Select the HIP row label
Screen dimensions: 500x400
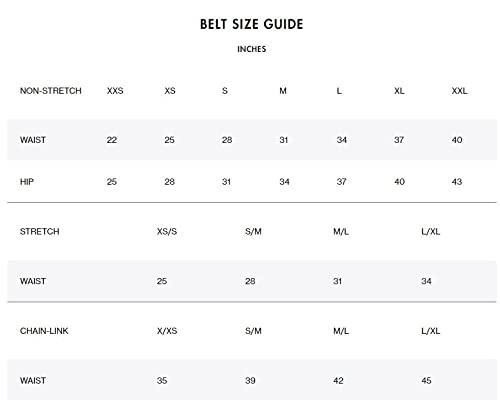pyautogui.click(x=27, y=182)
